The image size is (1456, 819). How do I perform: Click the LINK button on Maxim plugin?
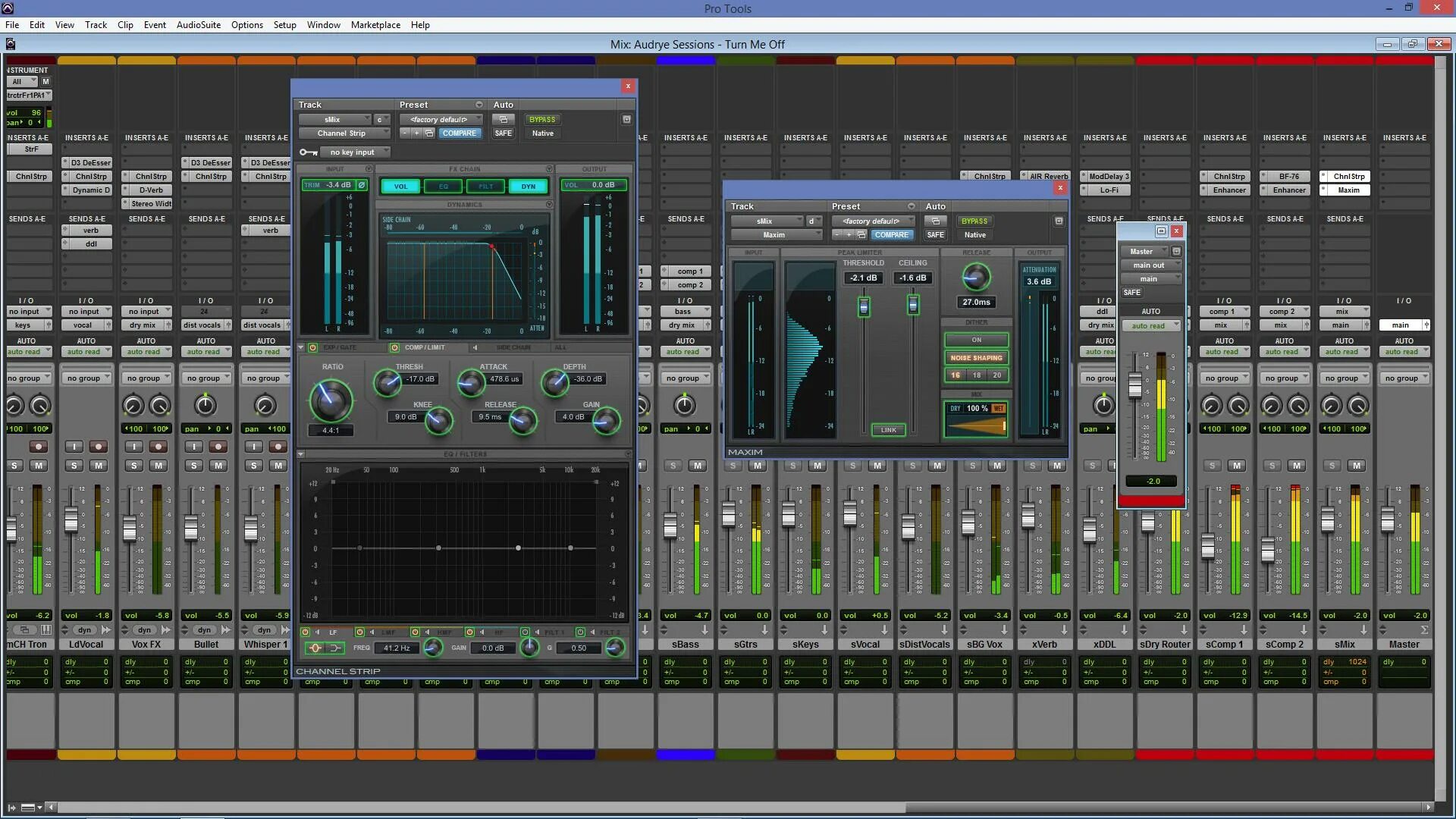coord(888,430)
